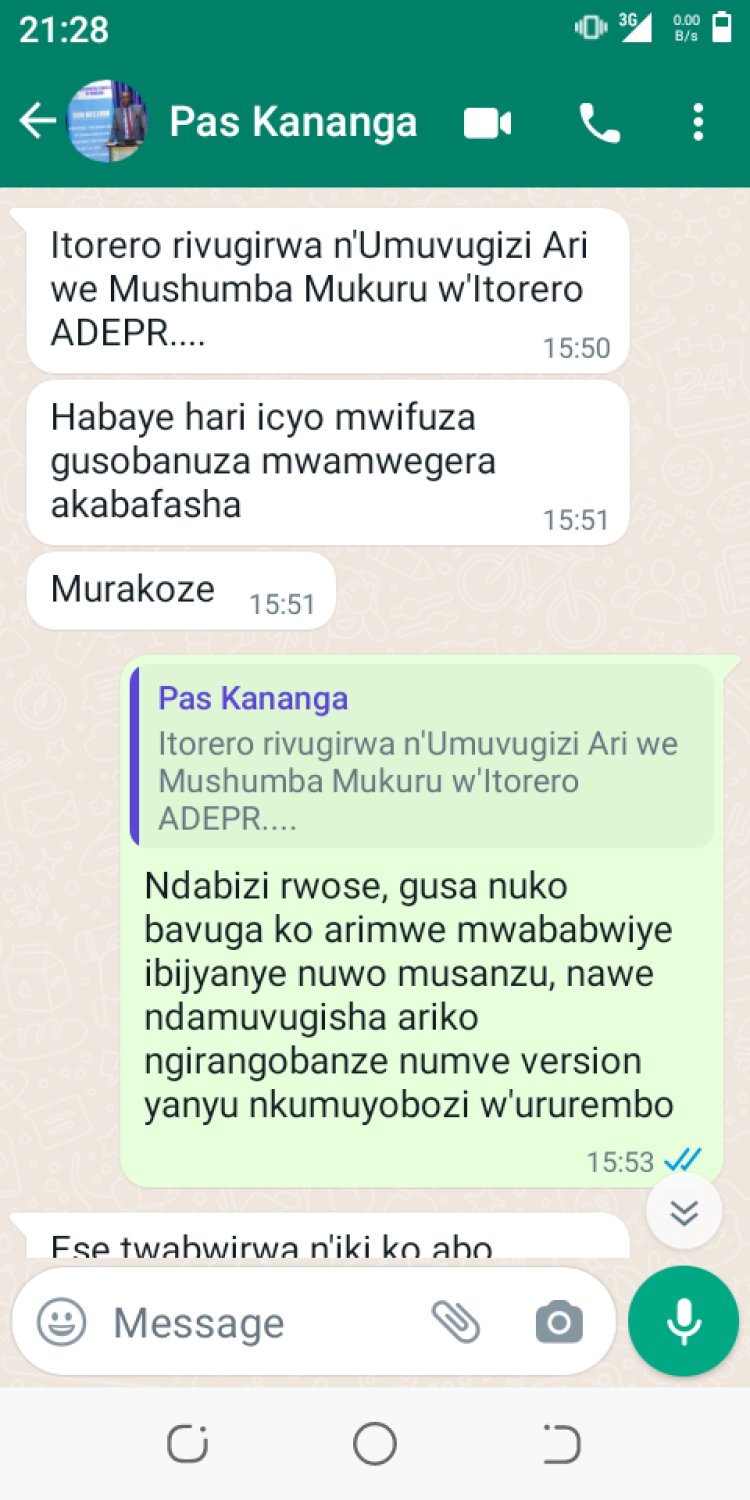Start a video call with Pas Kananga
750x1500 pixels.
(x=487, y=123)
